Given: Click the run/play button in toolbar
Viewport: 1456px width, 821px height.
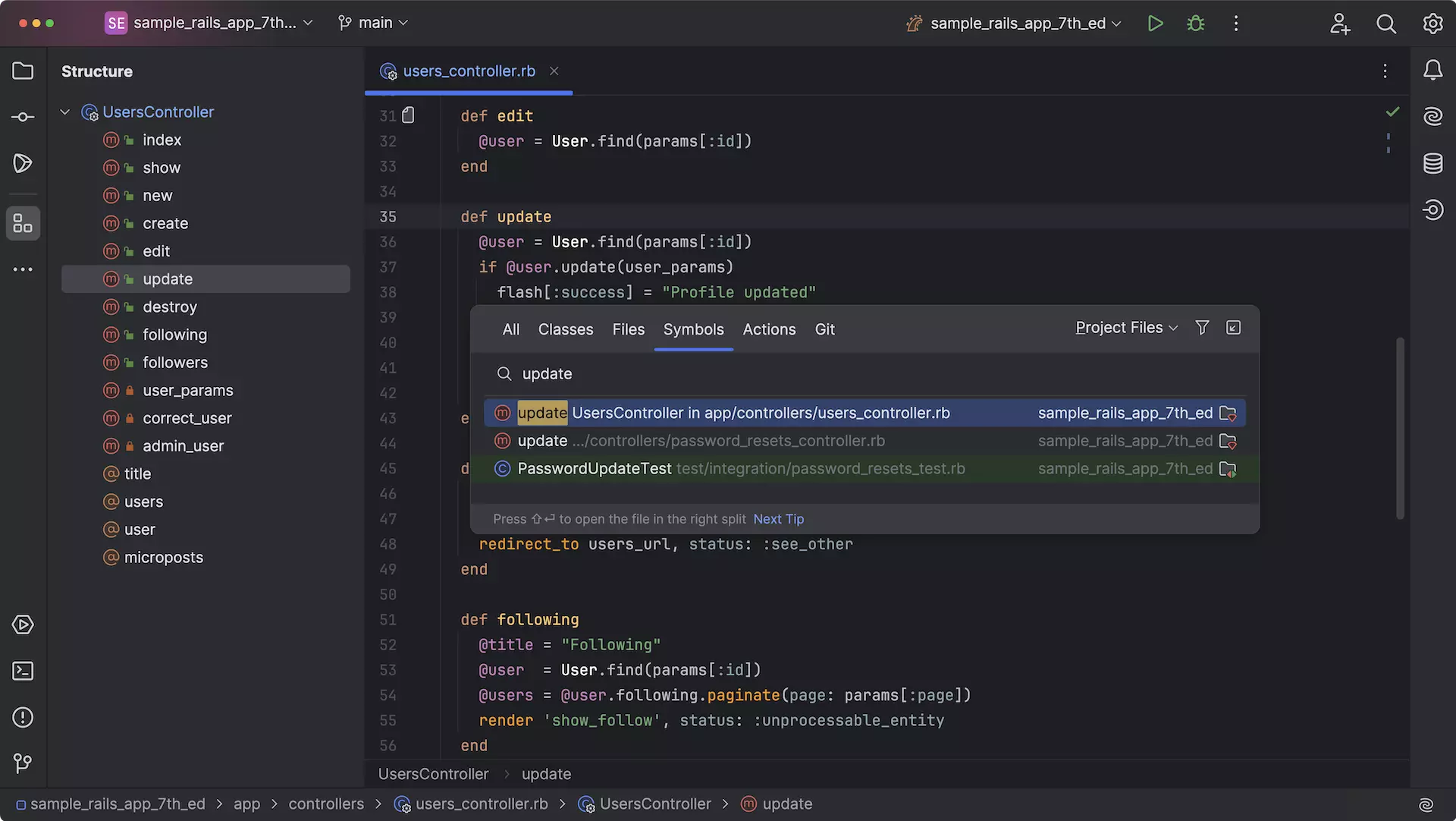Looking at the screenshot, I should click(1156, 22).
